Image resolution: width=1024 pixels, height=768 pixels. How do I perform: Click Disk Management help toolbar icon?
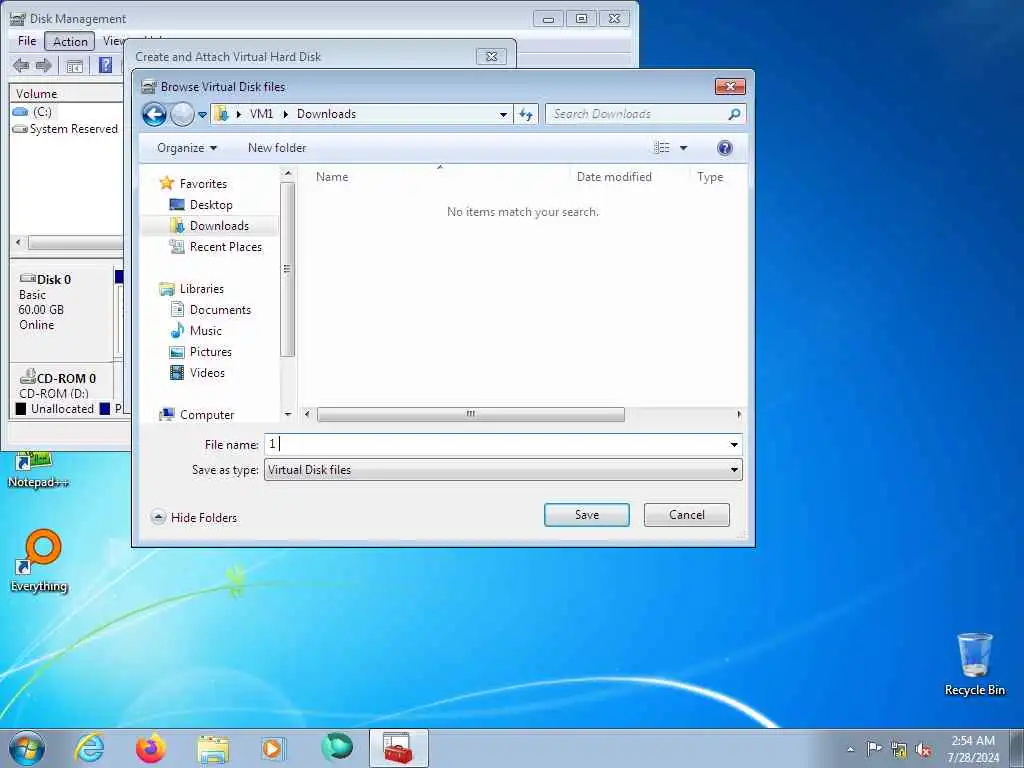pos(105,65)
